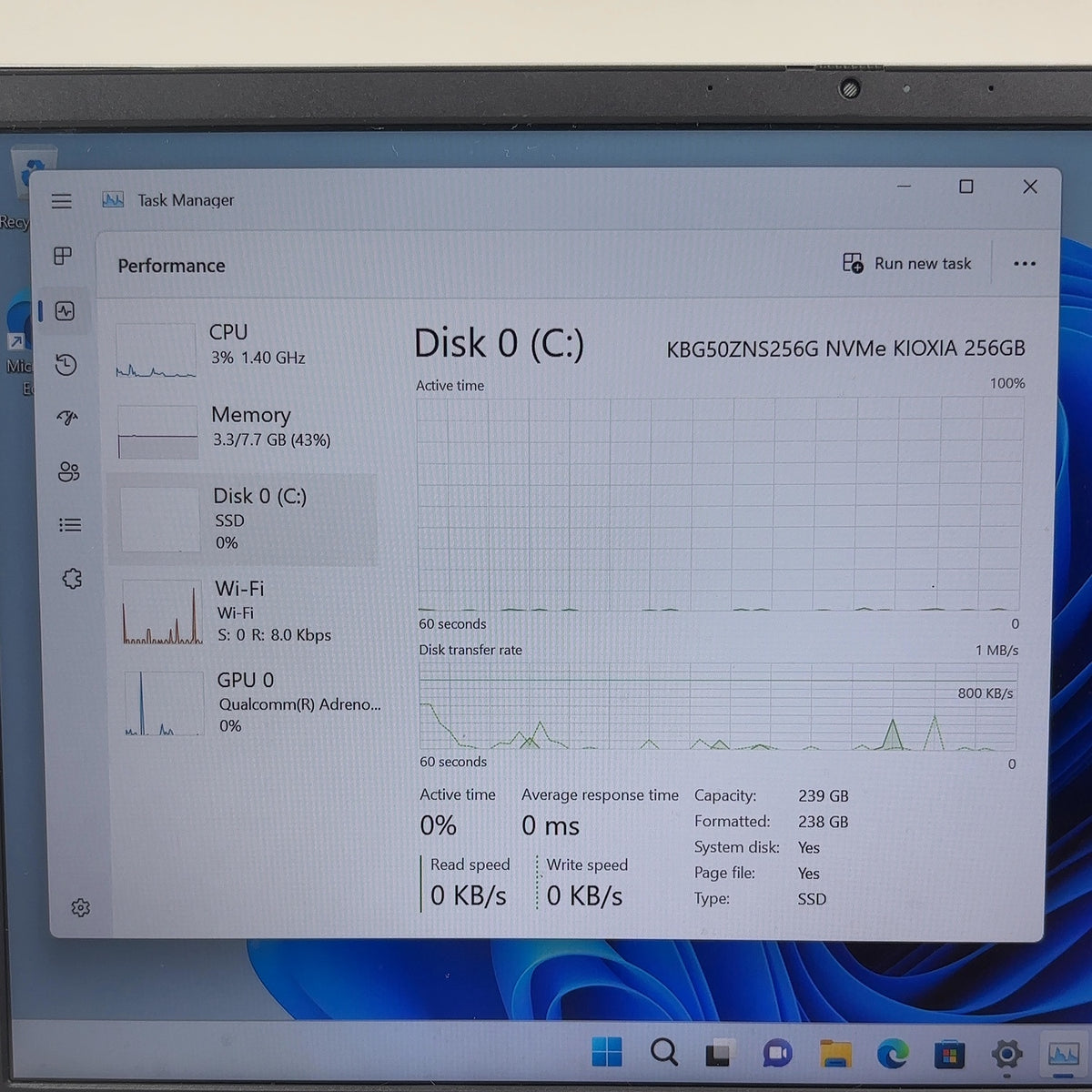Click the Wi-Fi throughput mini graph thumbnail
Image resolution: width=1092 pixels, height=1092 pixels.
coord(162,612)
